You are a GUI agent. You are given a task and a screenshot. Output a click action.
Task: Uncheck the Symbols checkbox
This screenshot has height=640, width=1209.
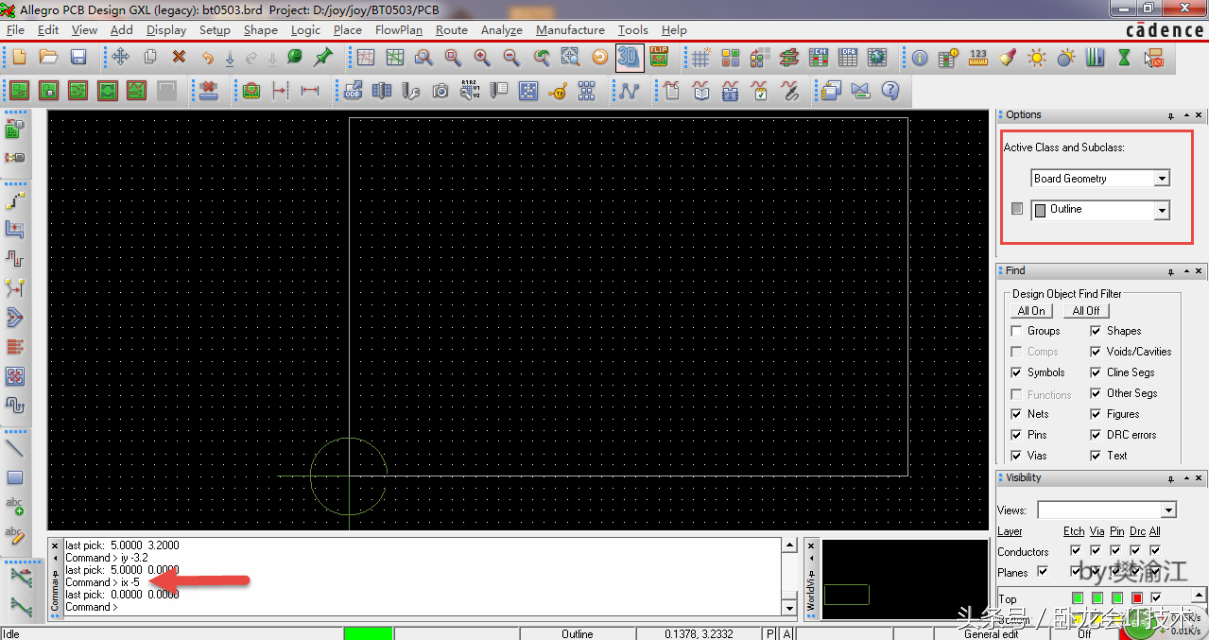click(x=1017, y=372)
